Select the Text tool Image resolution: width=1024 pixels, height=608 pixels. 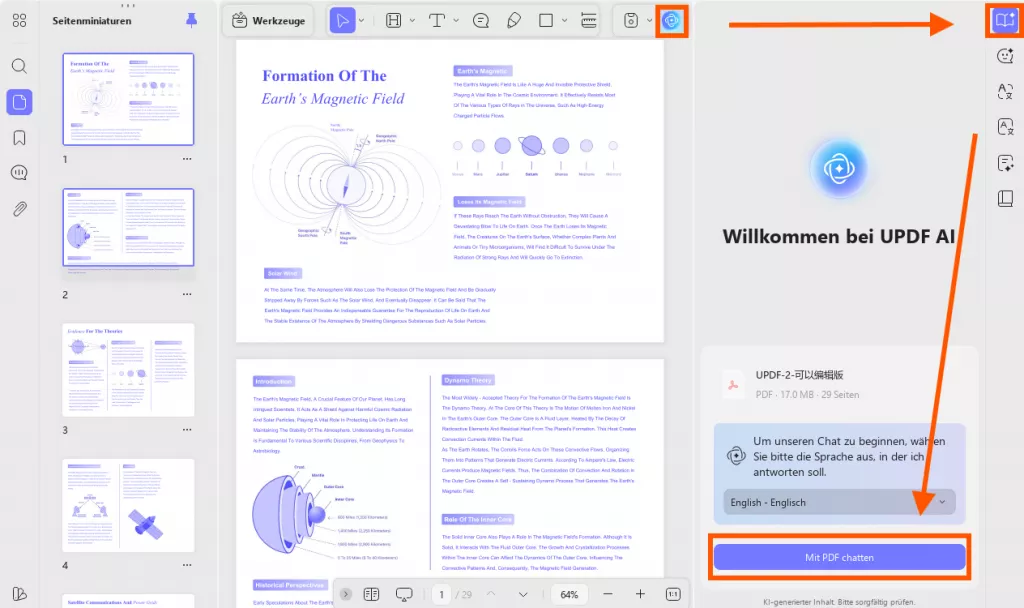coord(438,20)
